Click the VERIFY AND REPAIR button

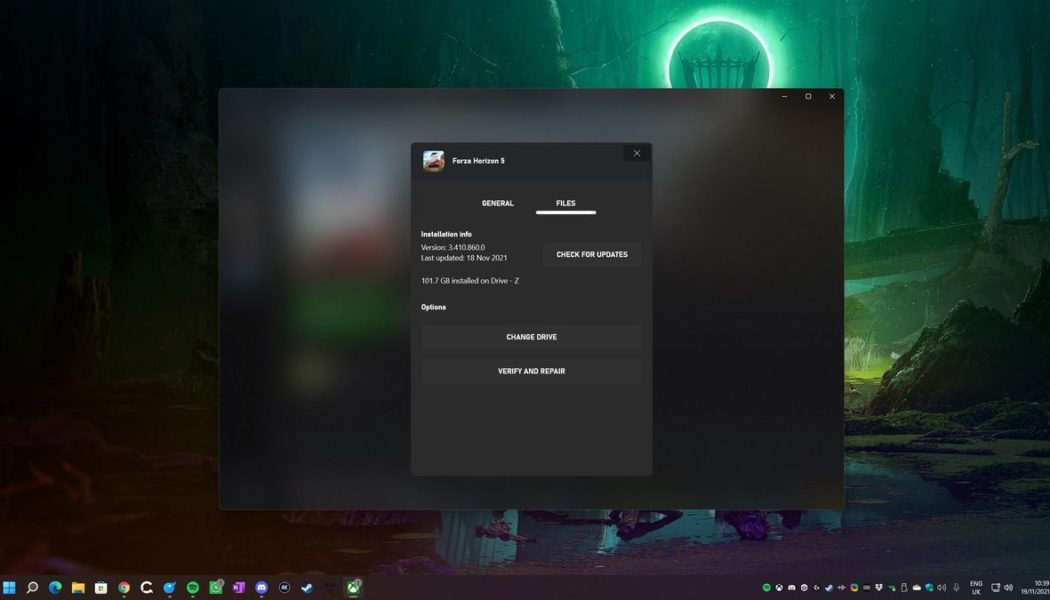[x=531, y=371]
